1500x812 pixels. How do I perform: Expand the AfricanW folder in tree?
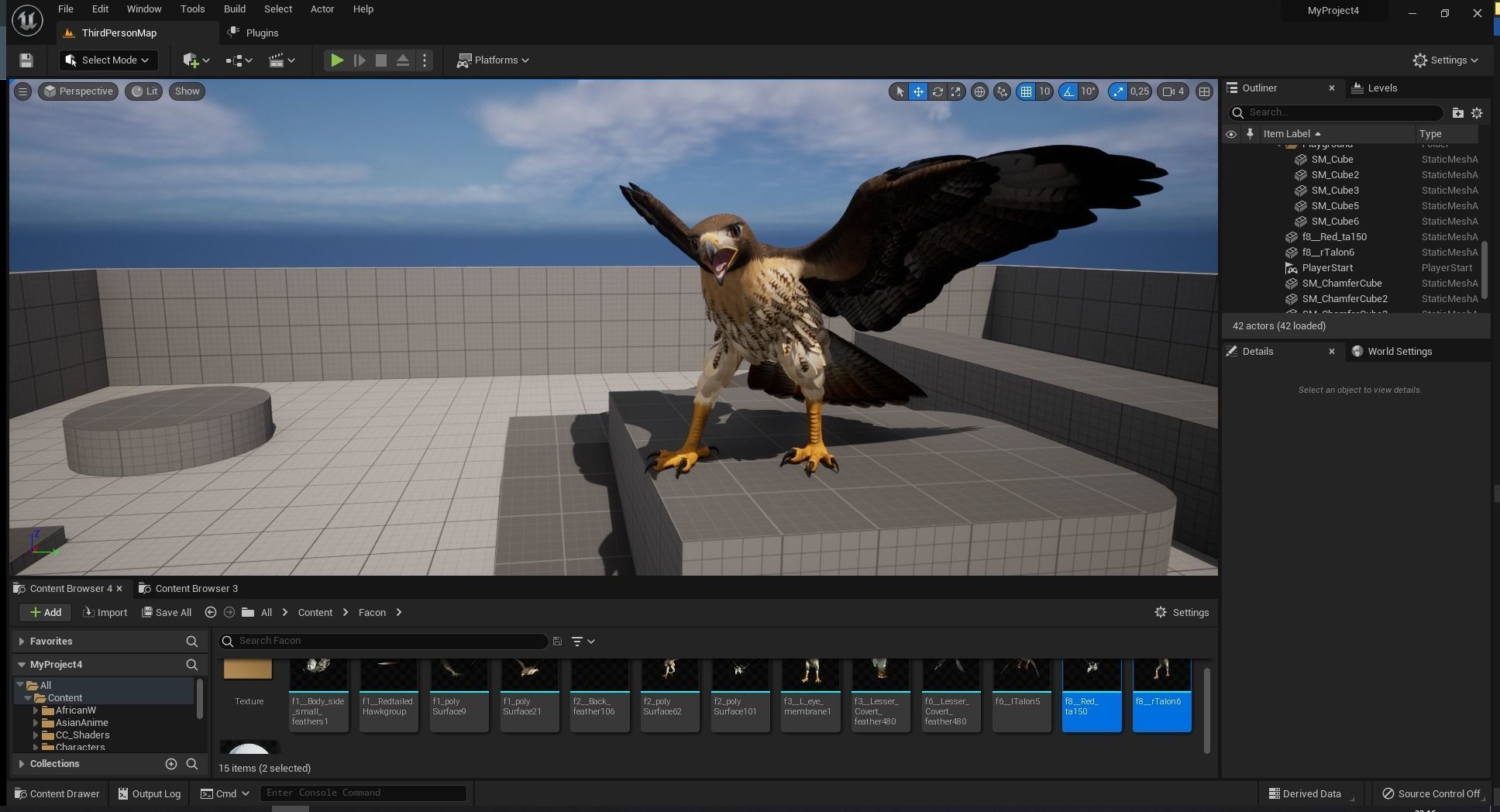coord(36,710)
